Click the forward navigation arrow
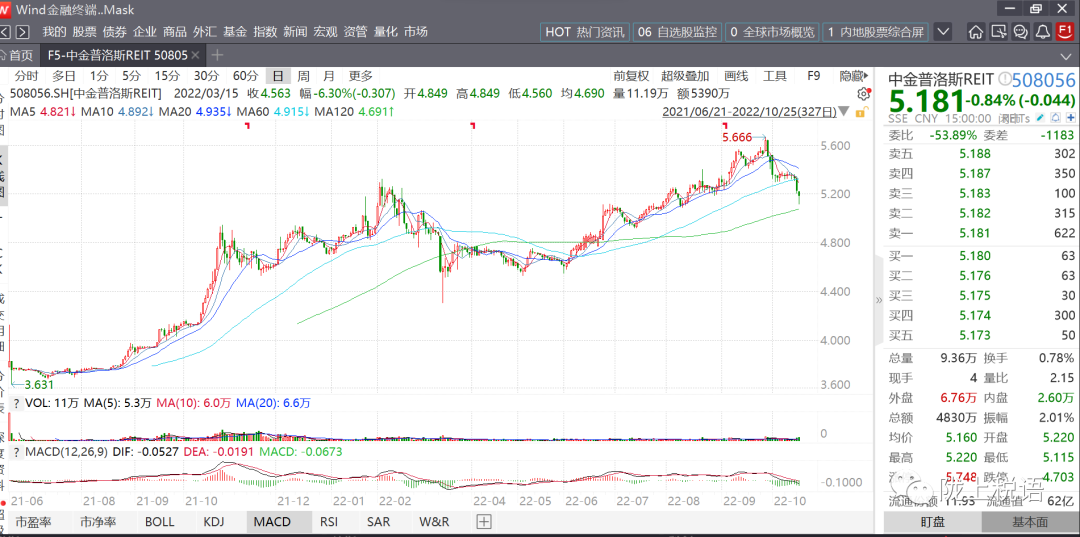 [23, 32]
